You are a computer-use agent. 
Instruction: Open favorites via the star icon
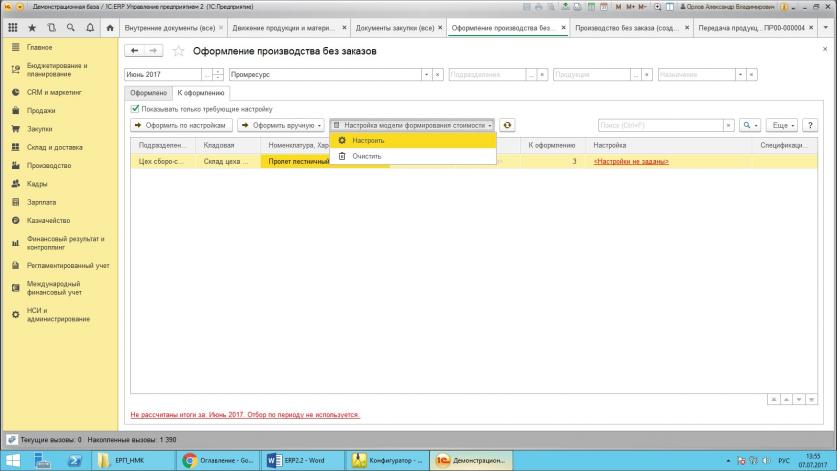click(32, 28)
